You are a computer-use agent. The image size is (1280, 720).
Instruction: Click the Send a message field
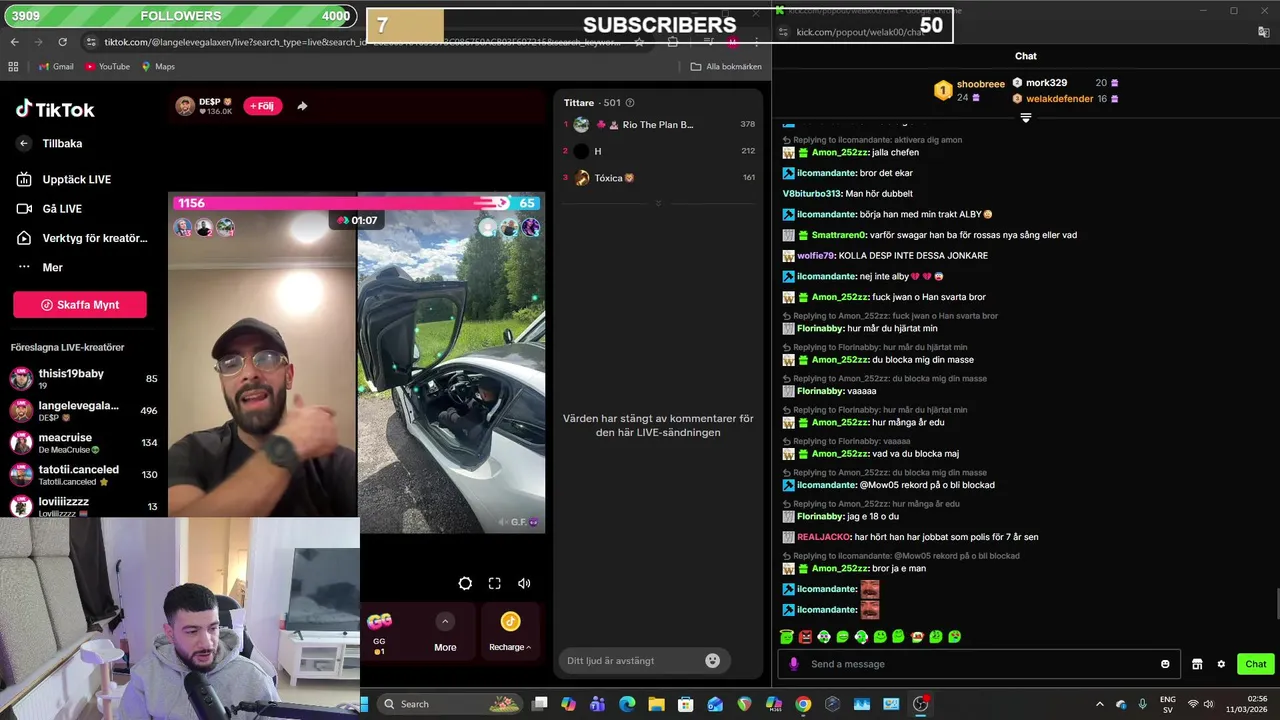coord(980,664)
